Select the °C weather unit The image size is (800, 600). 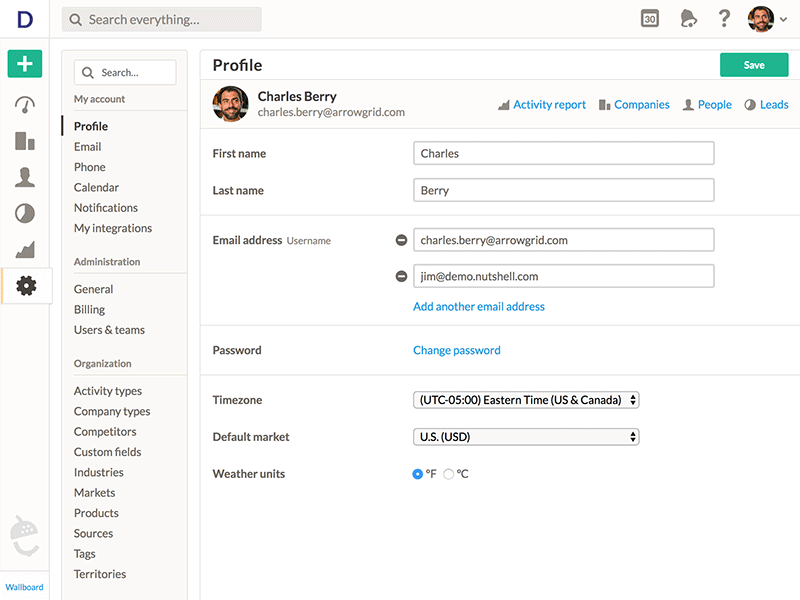point(449,474)
